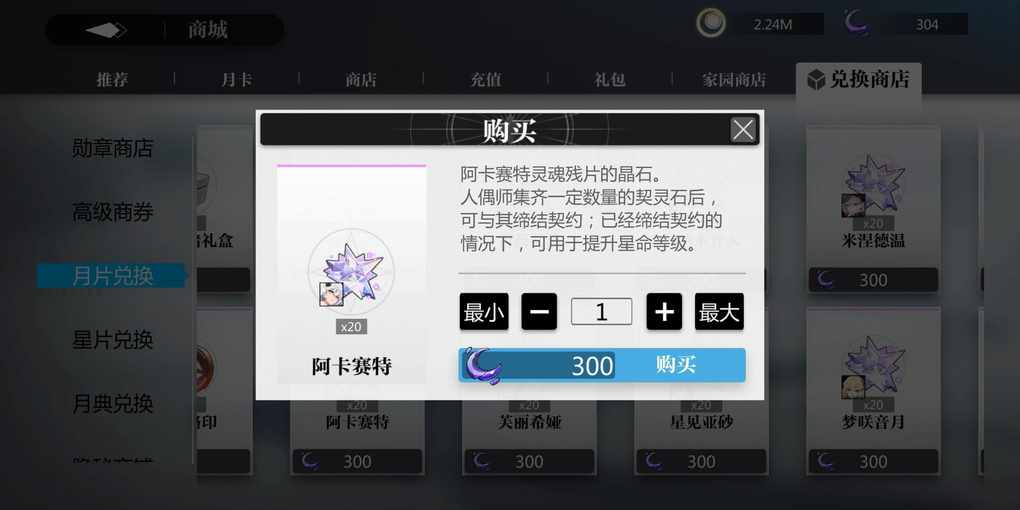Increase quantity with the plus button
Image resolution: width=1020 pixels, height=510 pixels.
tap(664, 312)
